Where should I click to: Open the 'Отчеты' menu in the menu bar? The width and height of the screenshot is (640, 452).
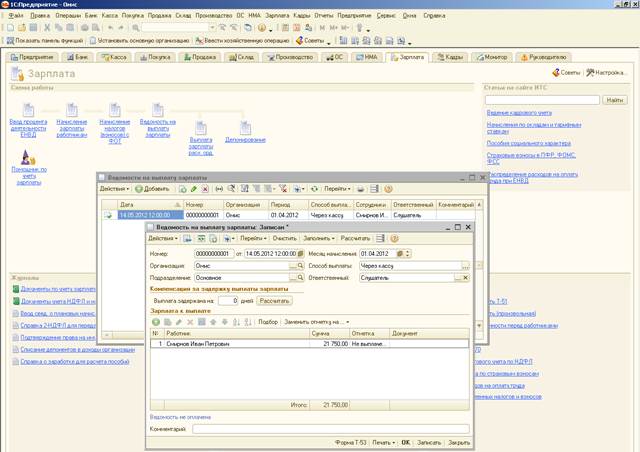pos(324,16)
